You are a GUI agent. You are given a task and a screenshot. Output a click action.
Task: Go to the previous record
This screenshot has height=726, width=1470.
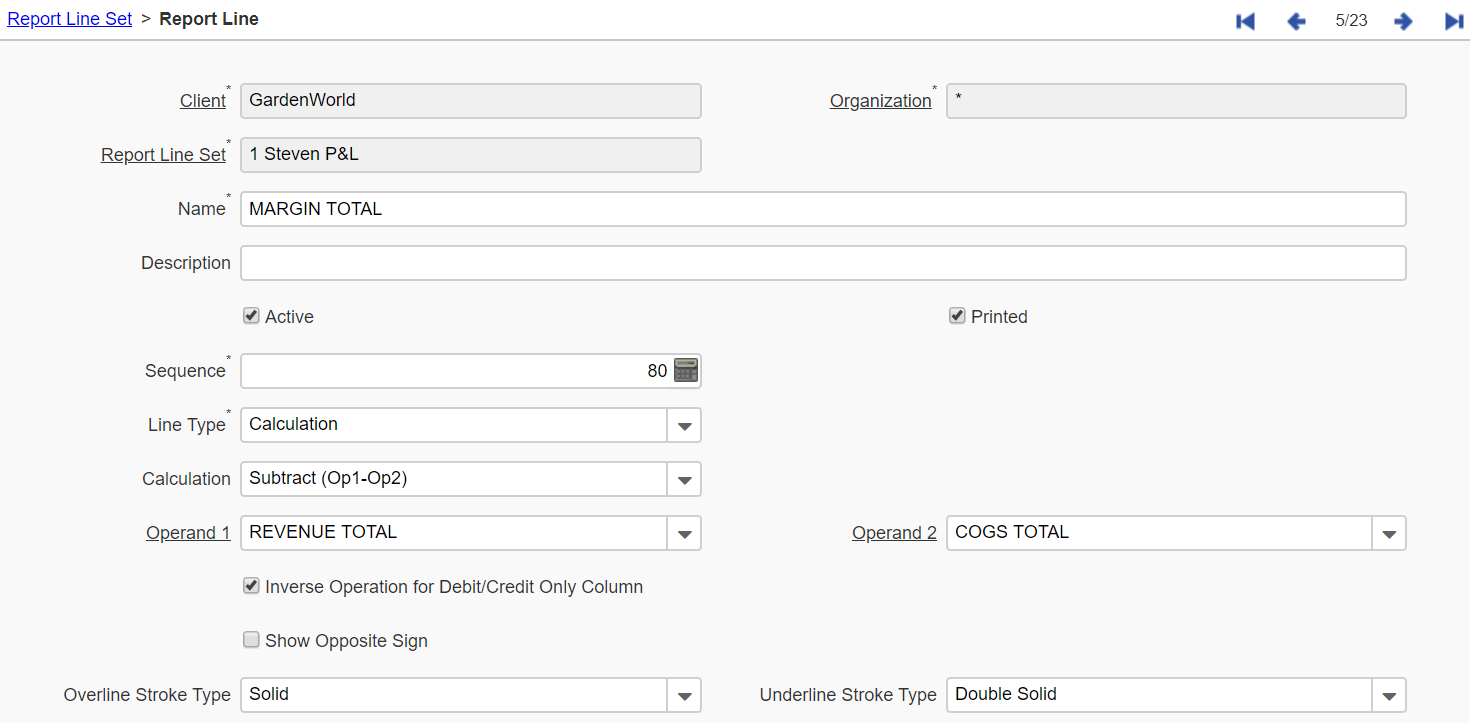(x=1296, y=20)
